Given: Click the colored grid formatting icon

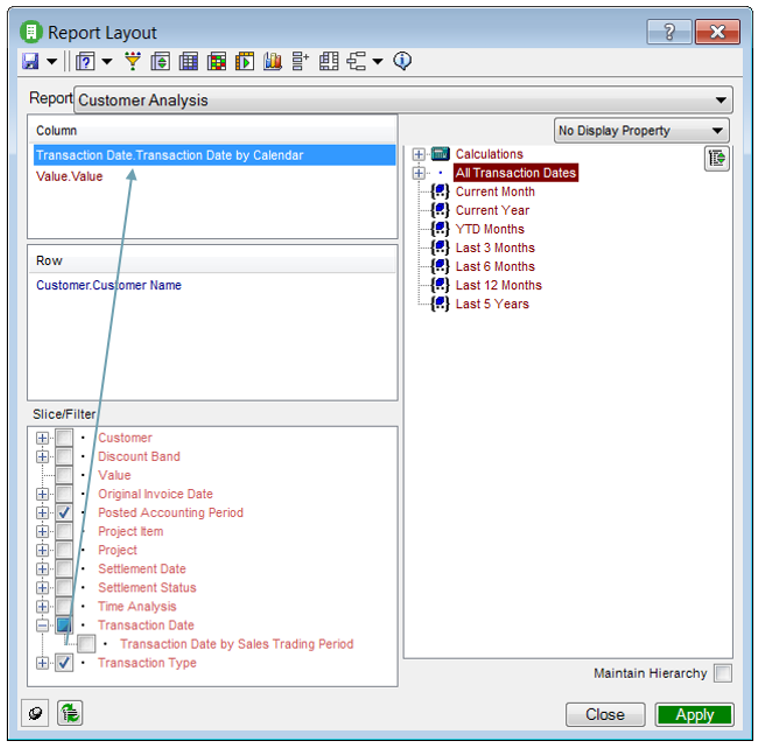Looking at the screenshot, I should tap(216, 61).
